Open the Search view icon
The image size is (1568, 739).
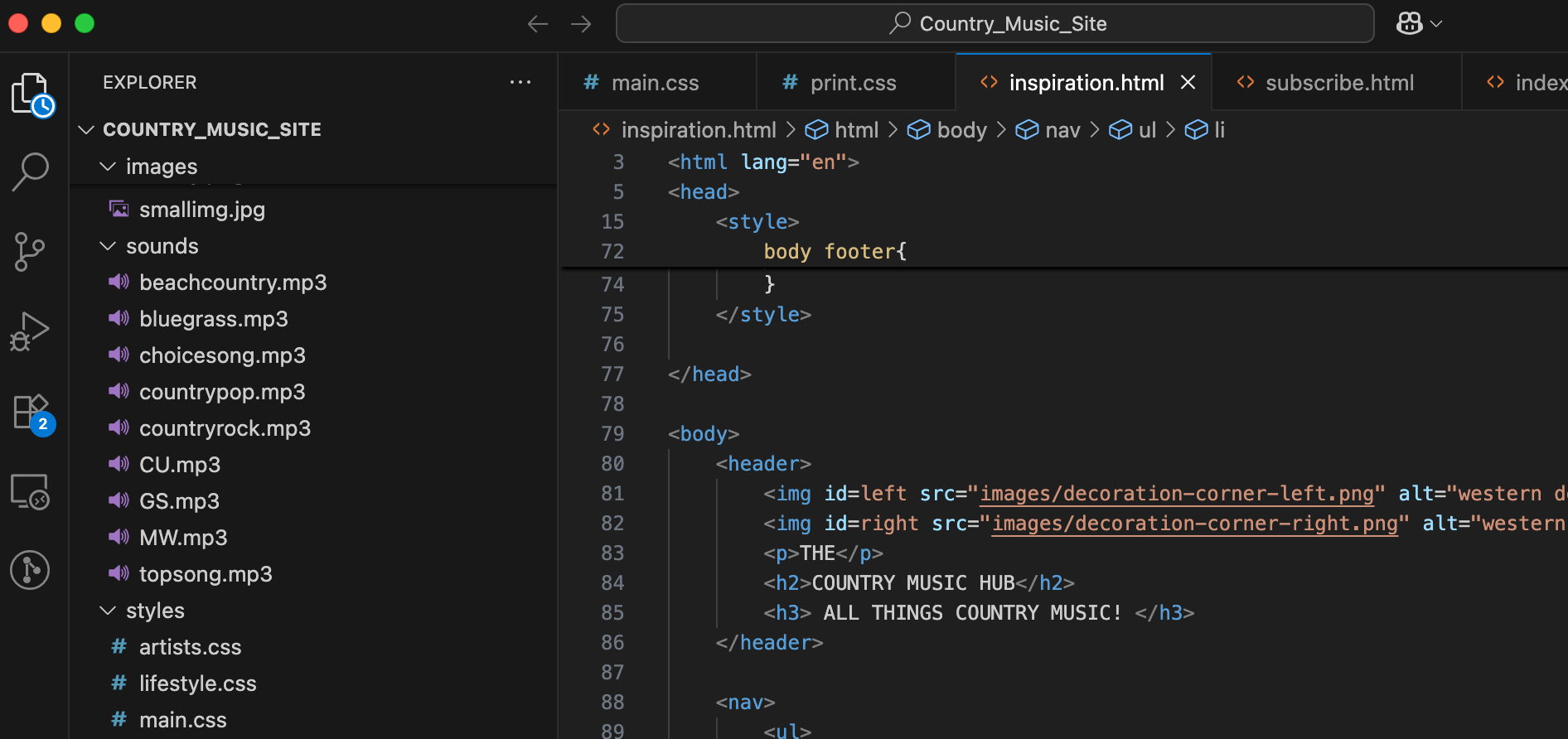[x=31, y=171]
